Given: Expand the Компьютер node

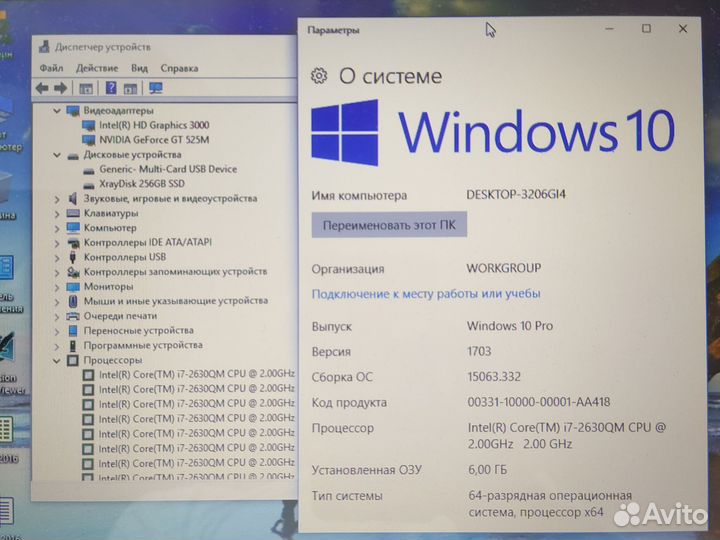Looking at the screenshot, I should pos(57,228).
